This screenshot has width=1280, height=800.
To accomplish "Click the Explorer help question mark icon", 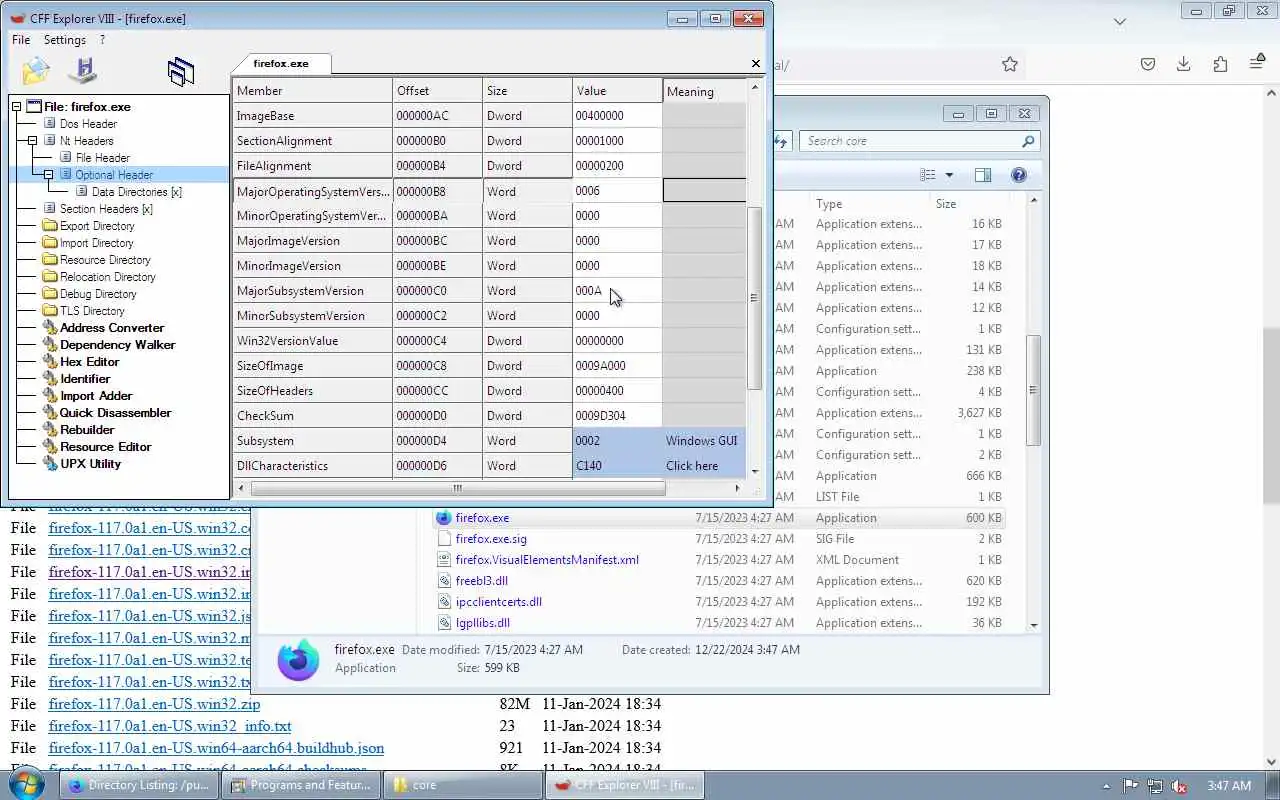I will 1019,176.
